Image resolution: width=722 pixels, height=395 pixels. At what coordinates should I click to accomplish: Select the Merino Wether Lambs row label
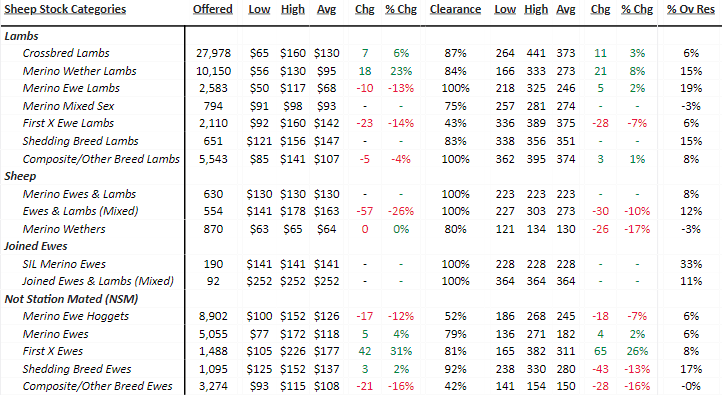[x=79, y=71]
